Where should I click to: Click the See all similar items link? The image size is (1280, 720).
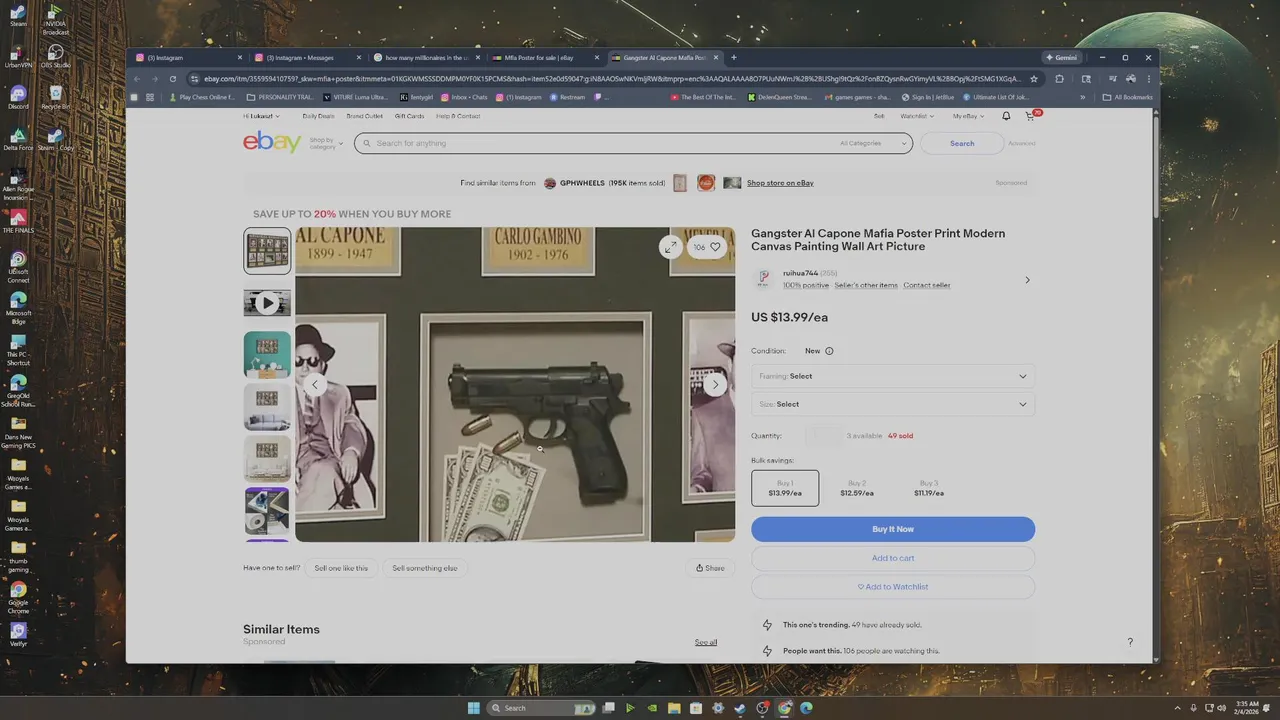click(706, 642)
